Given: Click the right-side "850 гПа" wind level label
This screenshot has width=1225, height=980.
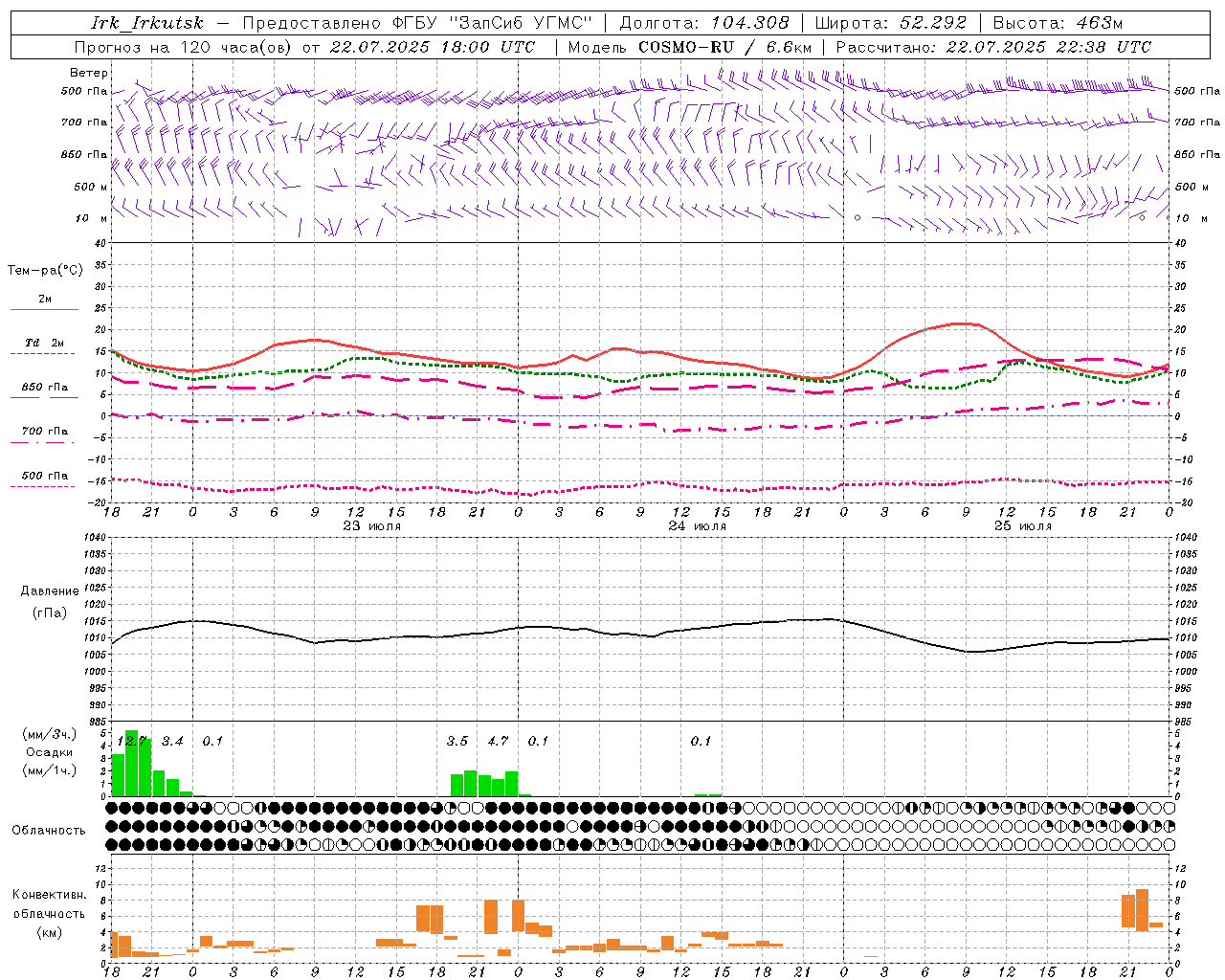Looking at the screenshot, I should pos(1197,155).
